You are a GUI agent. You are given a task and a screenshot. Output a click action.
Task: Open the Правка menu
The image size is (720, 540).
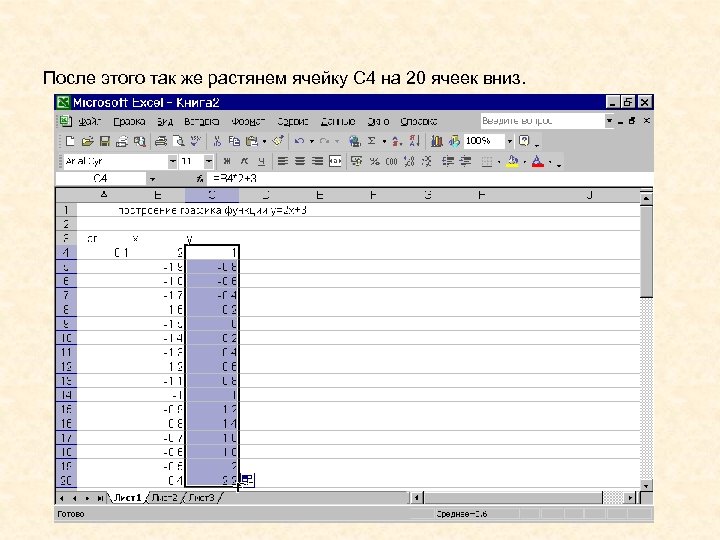pos(129,121)
